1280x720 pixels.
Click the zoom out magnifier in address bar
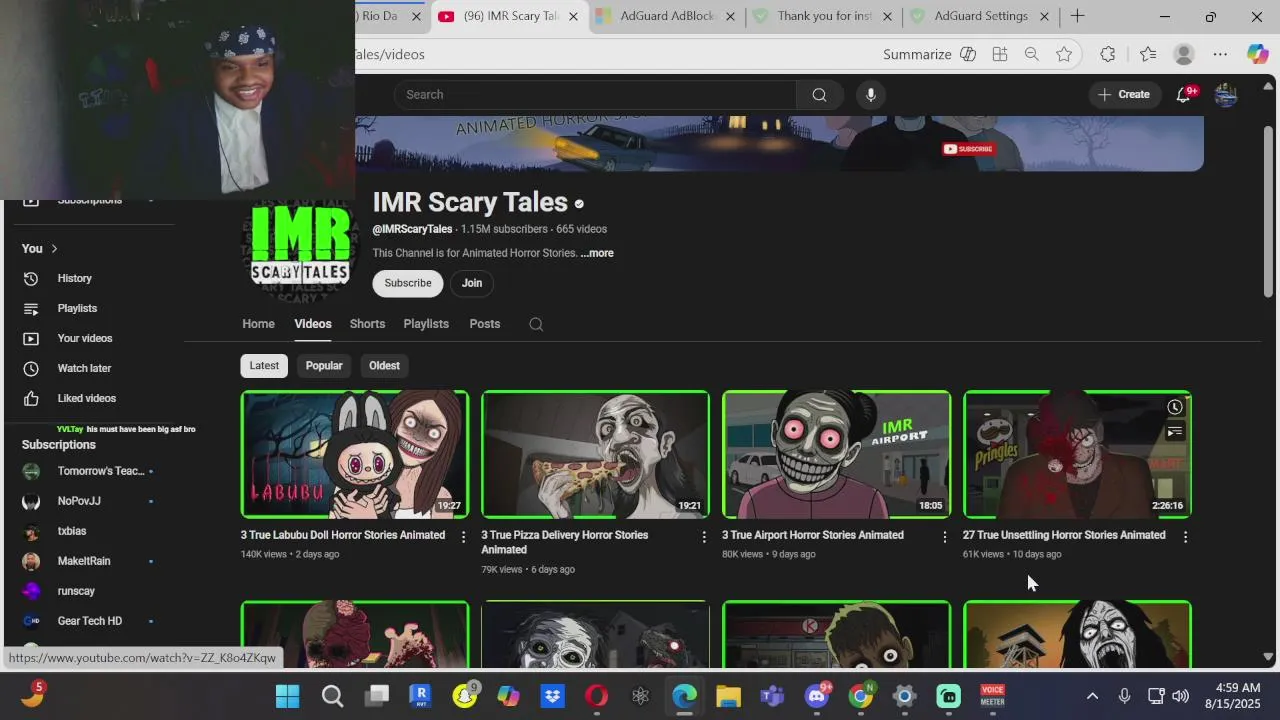(1032, 54)
